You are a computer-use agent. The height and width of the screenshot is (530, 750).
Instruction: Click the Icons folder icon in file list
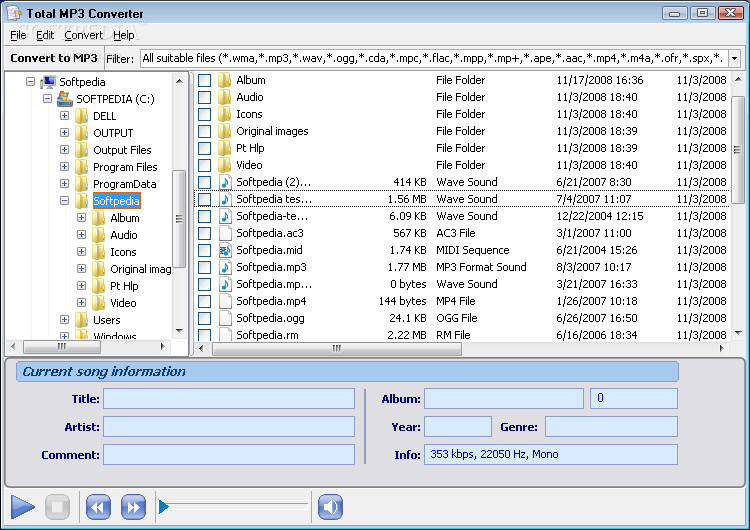(x=225, y=114)
